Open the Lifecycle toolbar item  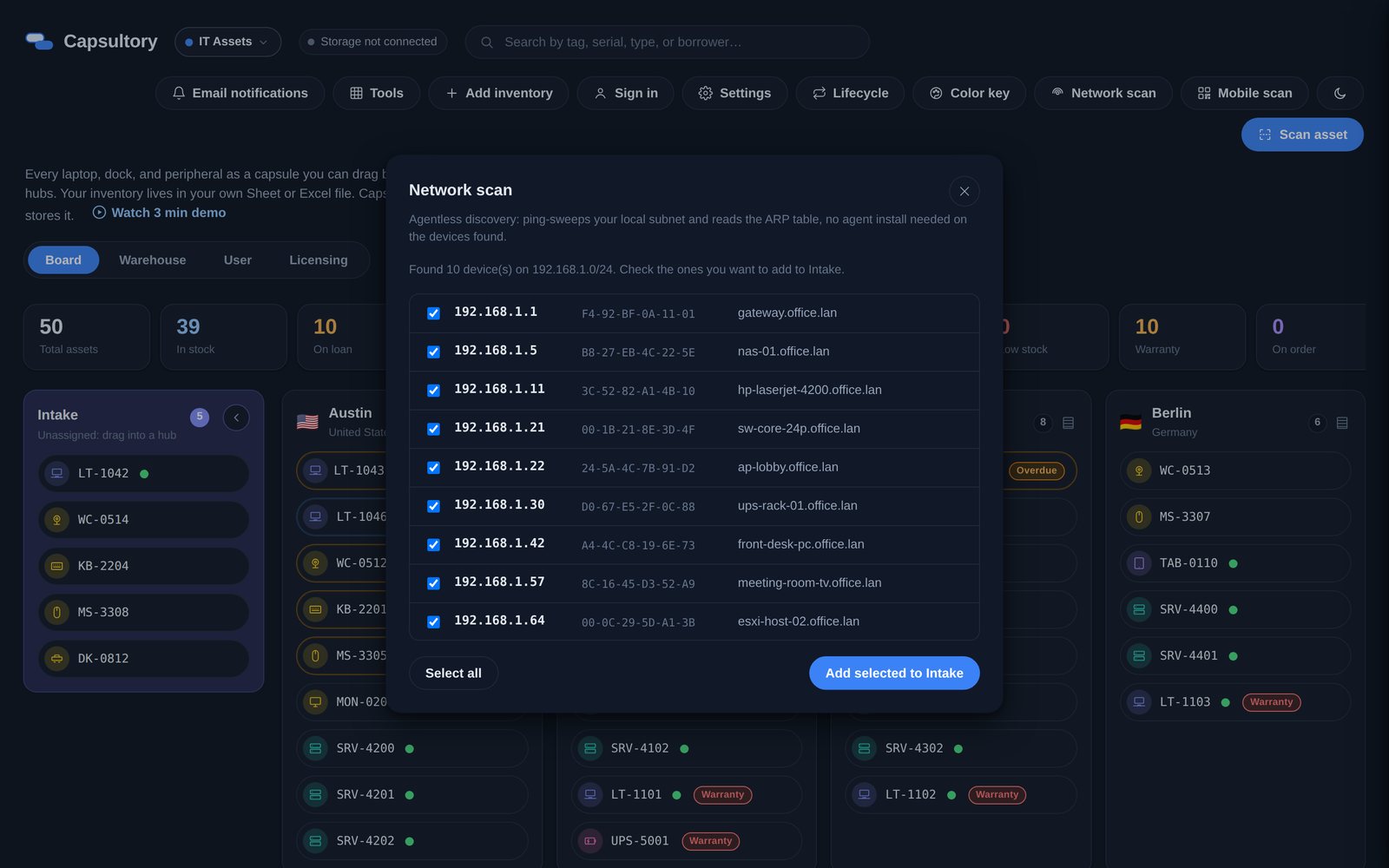point(850,93)
